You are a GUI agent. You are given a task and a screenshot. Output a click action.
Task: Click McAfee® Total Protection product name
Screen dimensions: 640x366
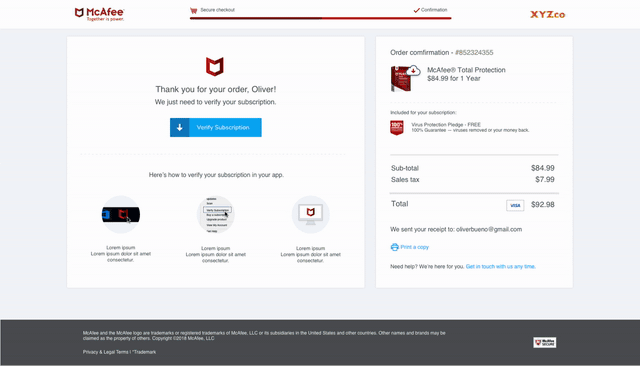coord(466,70)
